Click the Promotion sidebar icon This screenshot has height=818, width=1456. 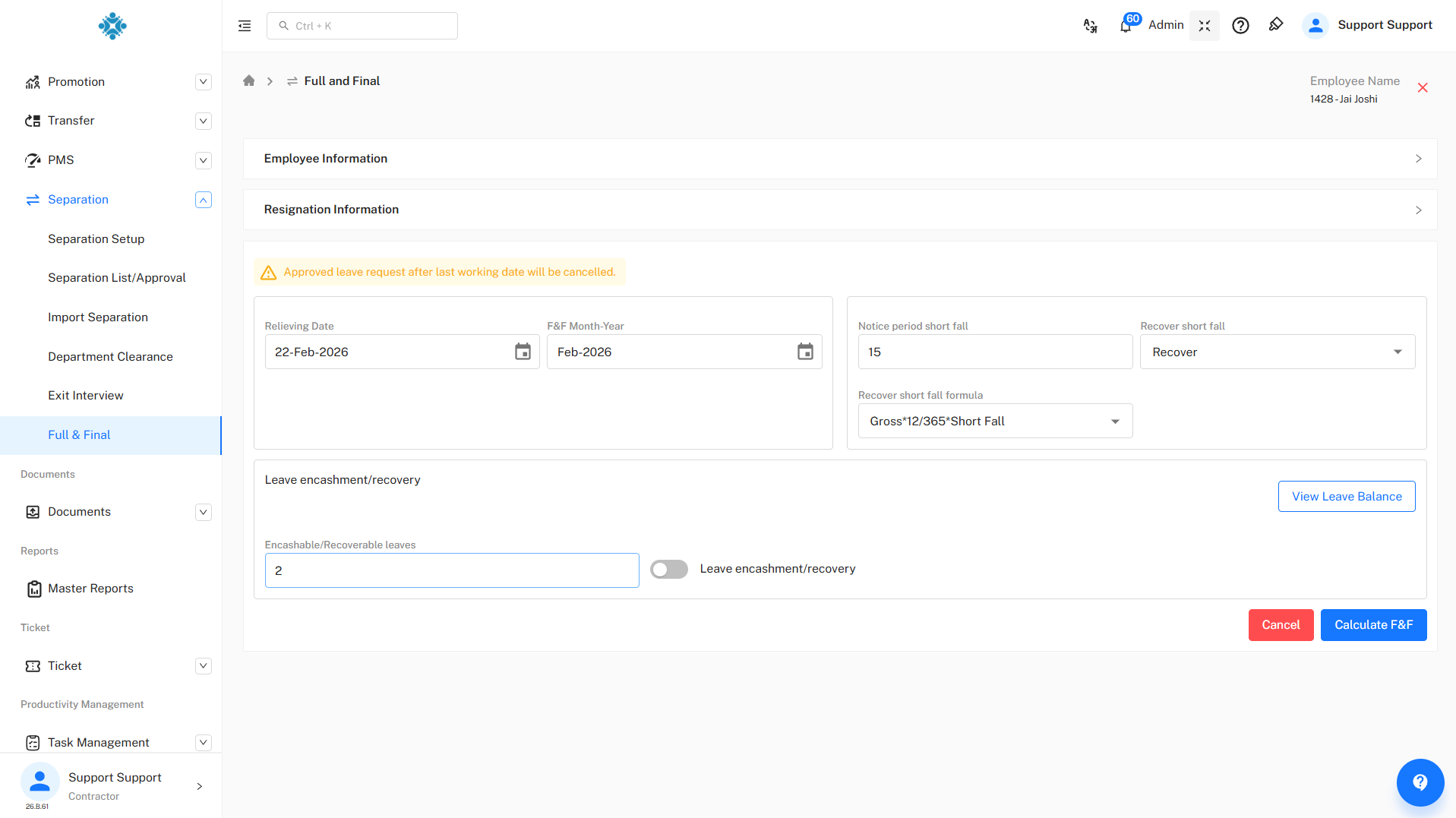click(x=33, y=82)
